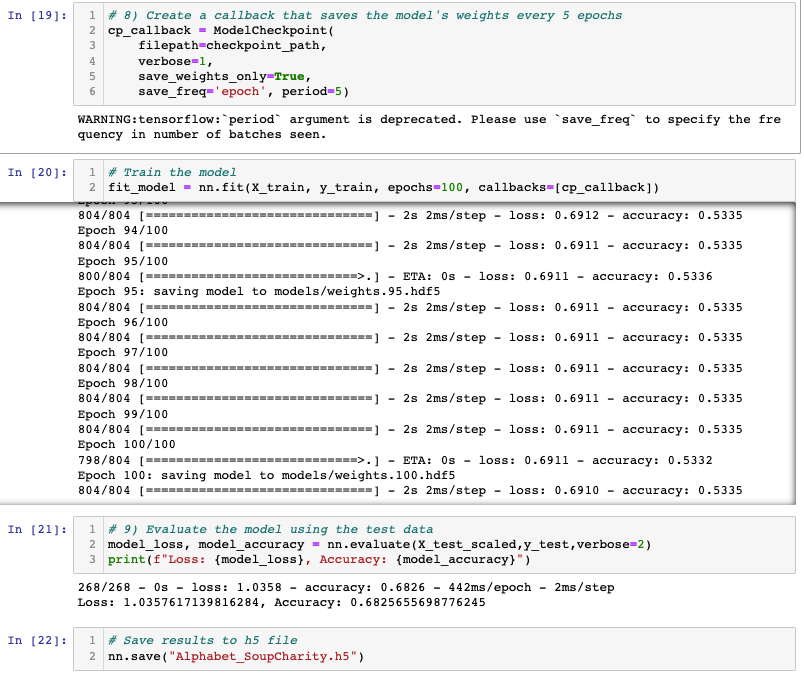804x689 pixels.
Task: Click the '# 9) Evaluate the model' comment
Action: 270,529
